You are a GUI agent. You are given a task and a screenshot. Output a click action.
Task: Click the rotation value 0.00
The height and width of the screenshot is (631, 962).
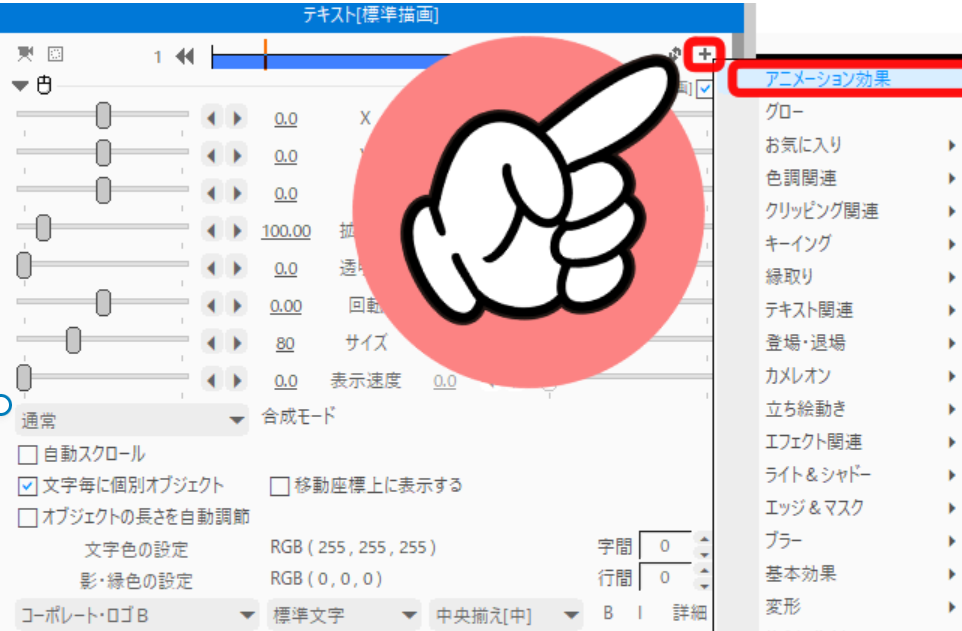click(x=286, y=306)
